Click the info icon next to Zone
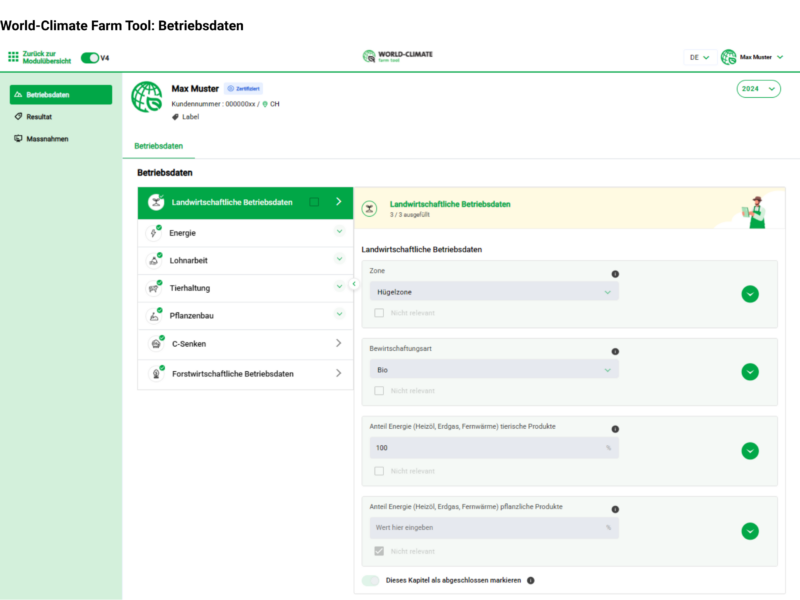Screen dimensions: 800x600 click(x=615, y=274)
